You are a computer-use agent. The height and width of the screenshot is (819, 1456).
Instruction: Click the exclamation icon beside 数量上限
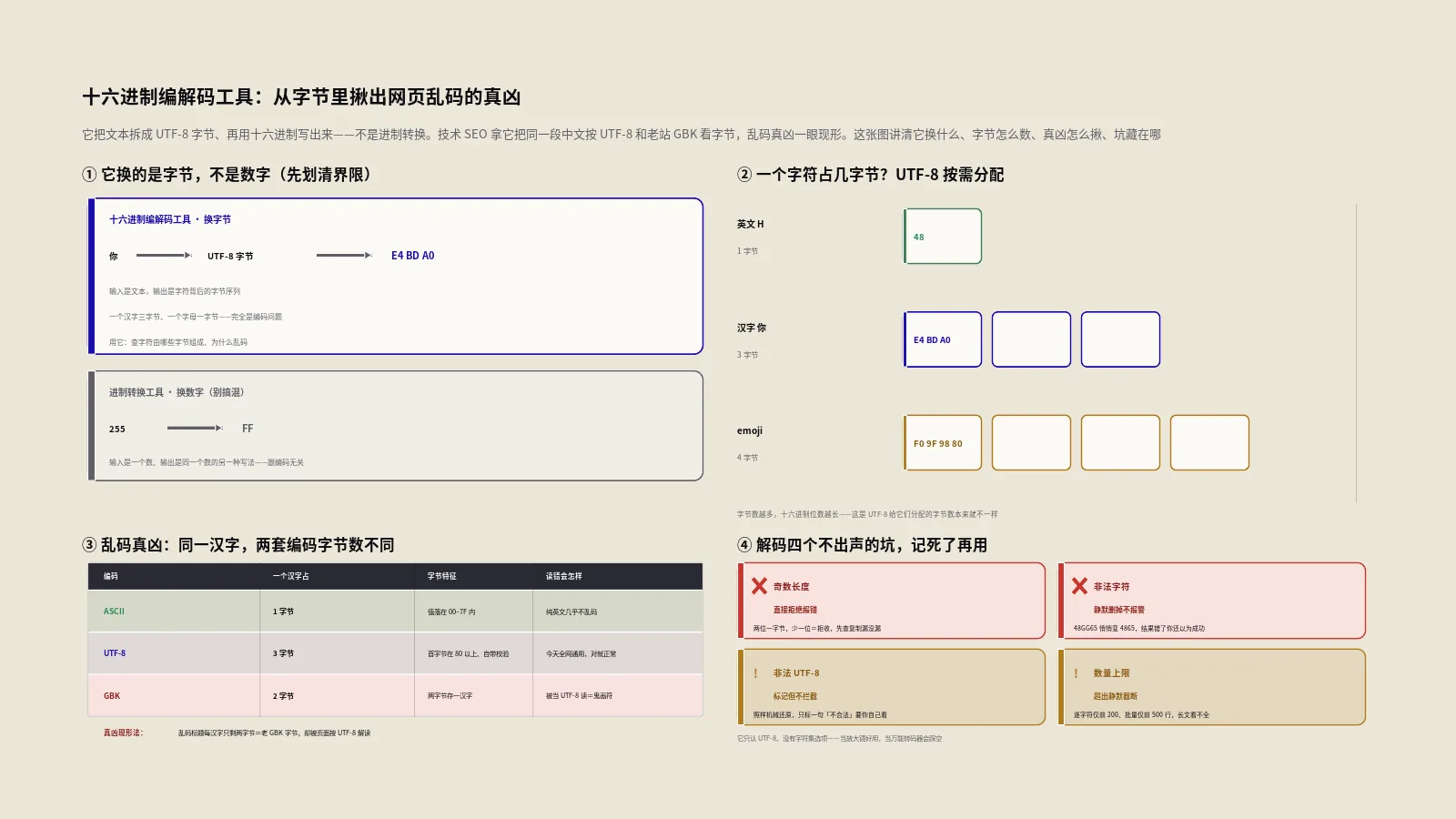pos(1076,673)
